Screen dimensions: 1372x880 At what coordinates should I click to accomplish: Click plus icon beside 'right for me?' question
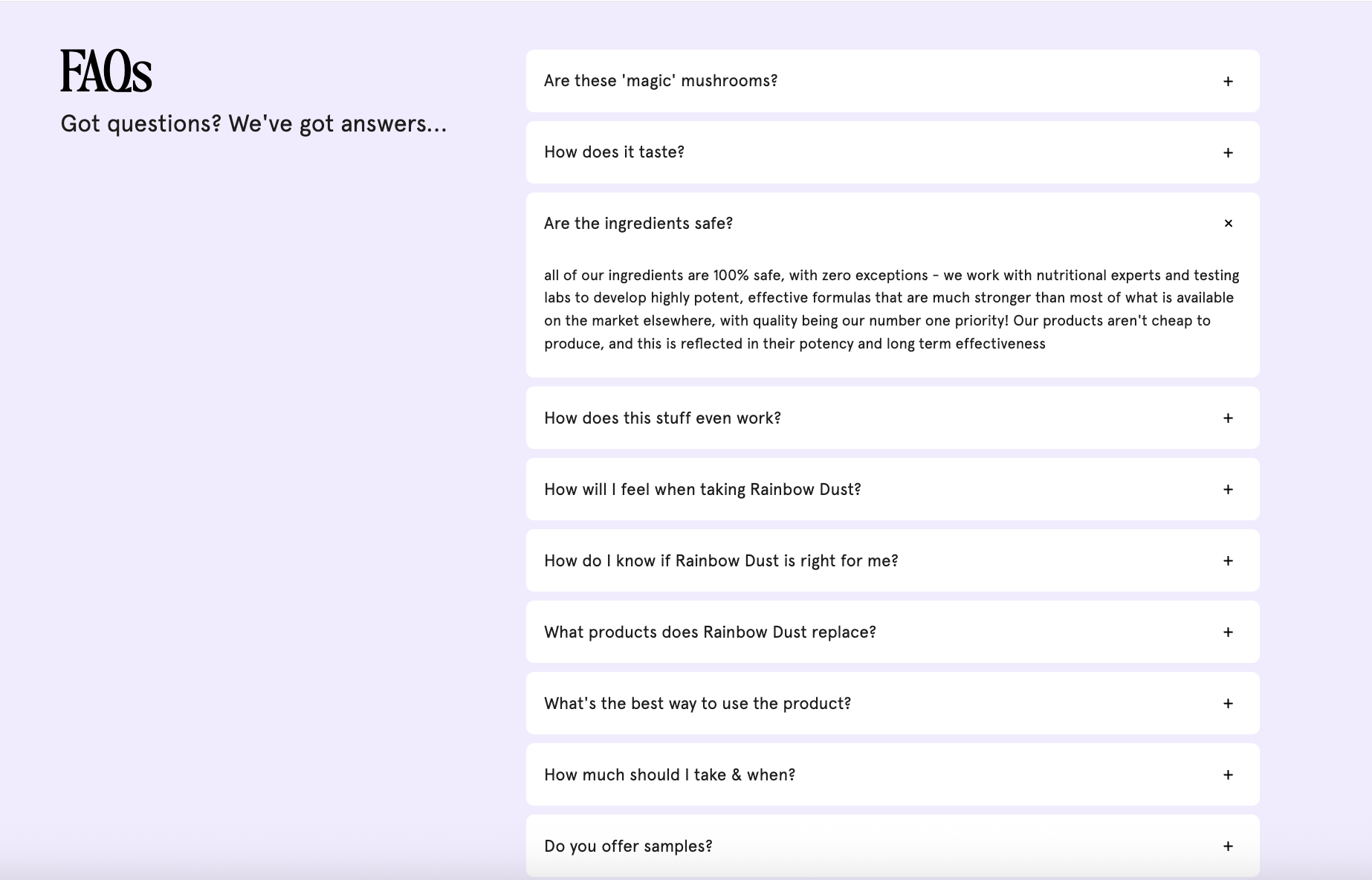(x=1228, y=561)
